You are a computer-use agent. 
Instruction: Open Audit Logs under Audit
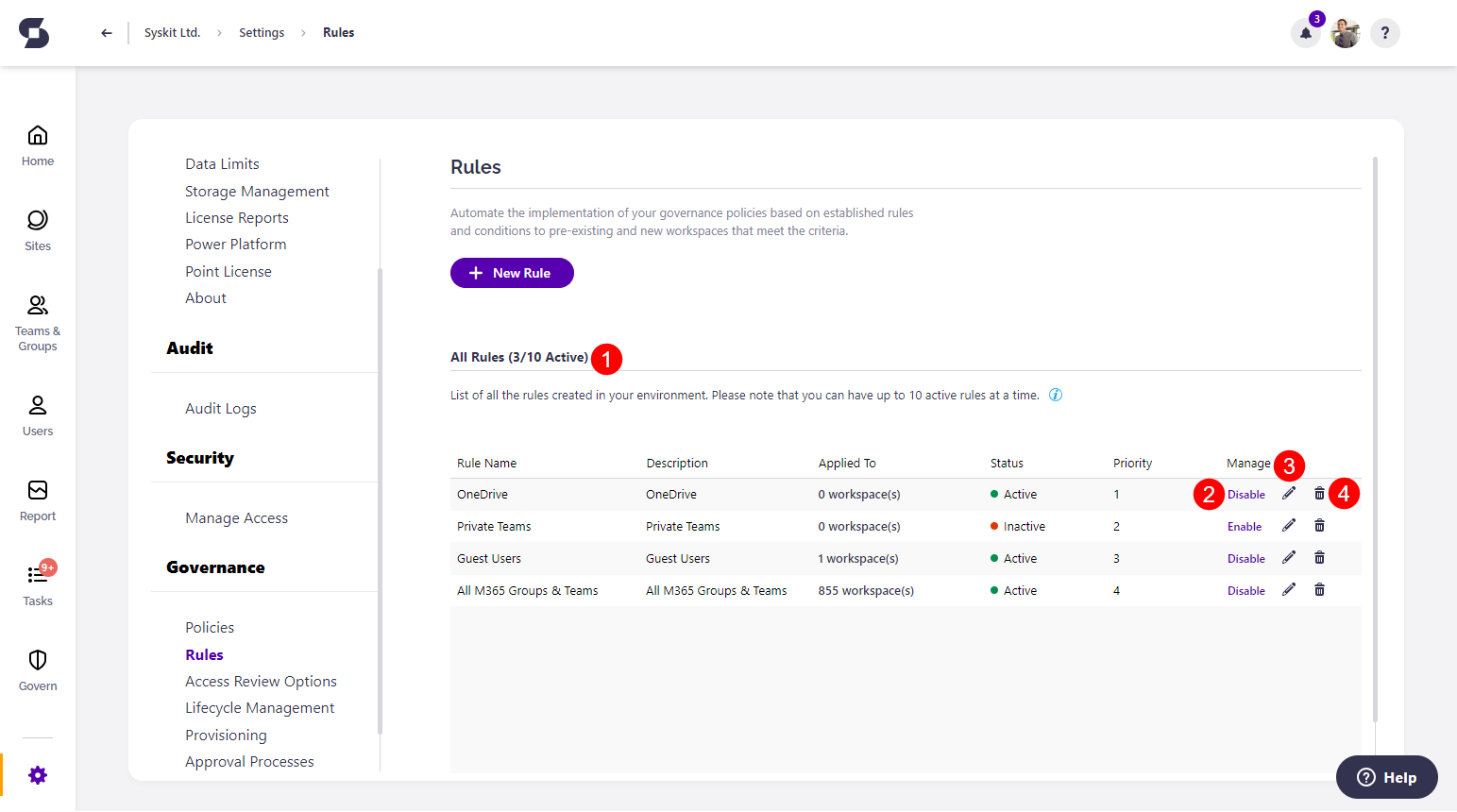220,408
